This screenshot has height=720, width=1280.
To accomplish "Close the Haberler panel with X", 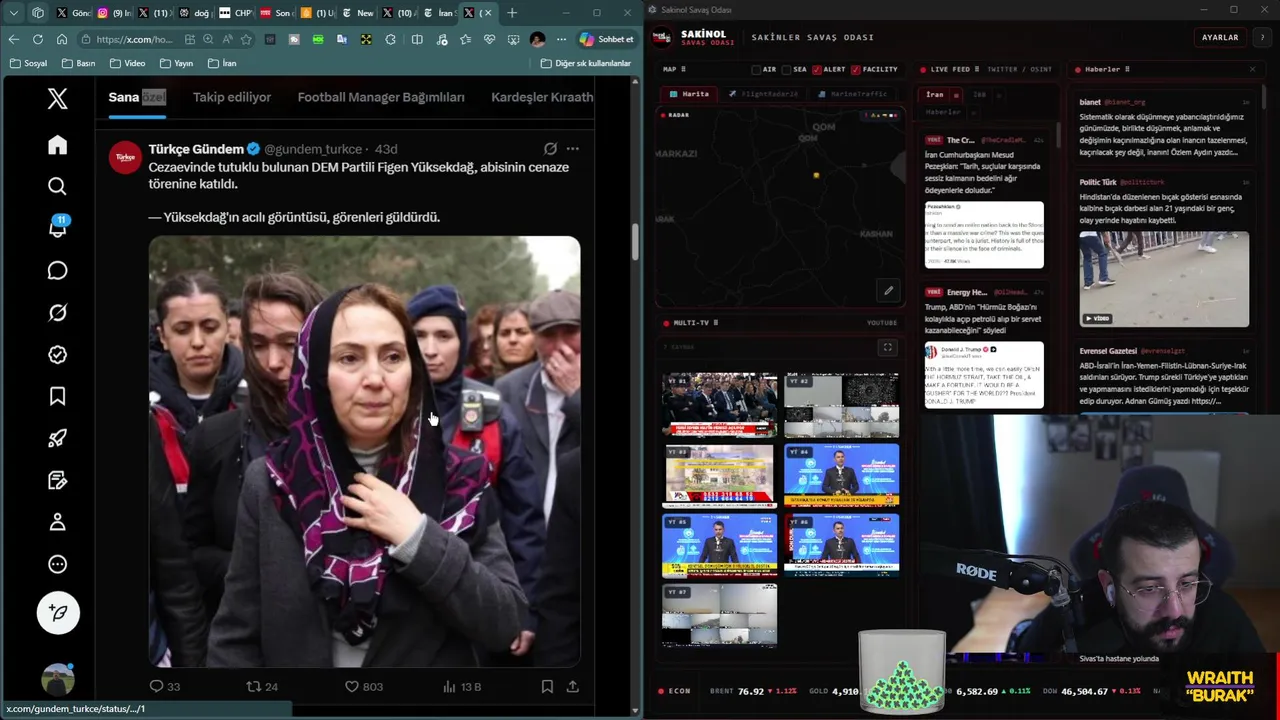I will (1252, 69).
